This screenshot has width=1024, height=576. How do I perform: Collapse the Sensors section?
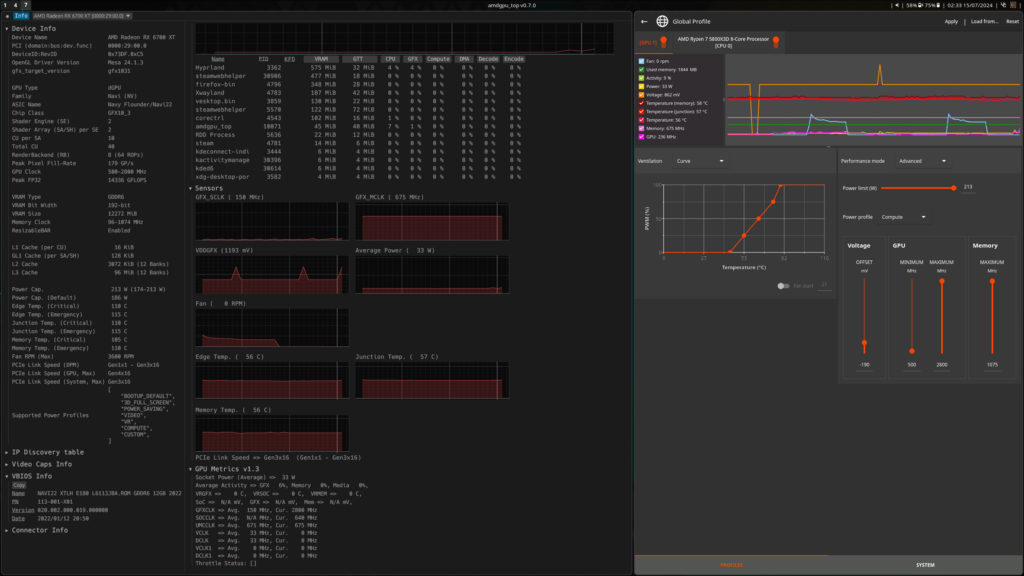(206, 188)
